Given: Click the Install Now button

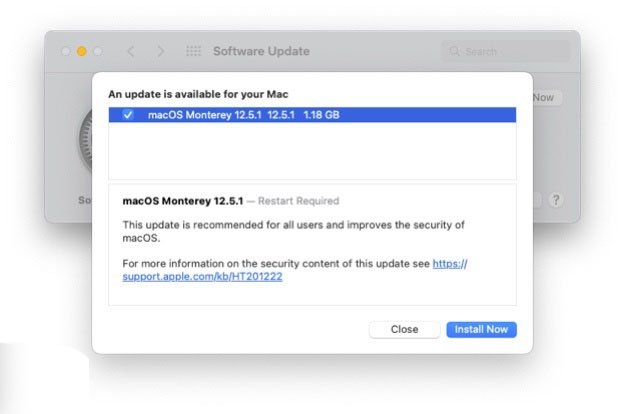Looking at the screenshot, I should click(x=481, y=329).
